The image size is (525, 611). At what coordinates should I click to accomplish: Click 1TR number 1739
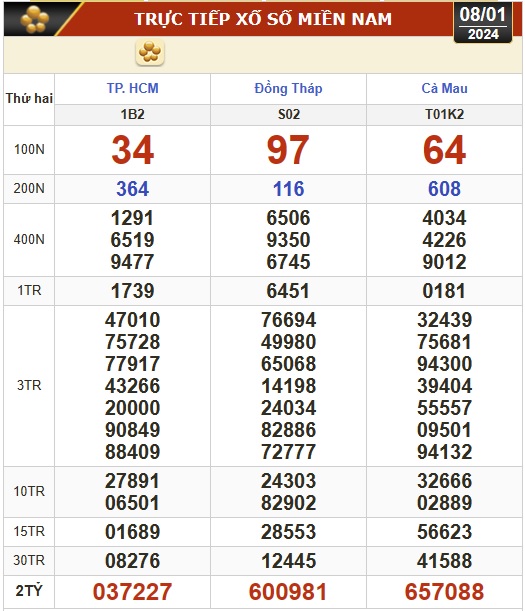tap(133, 291)
